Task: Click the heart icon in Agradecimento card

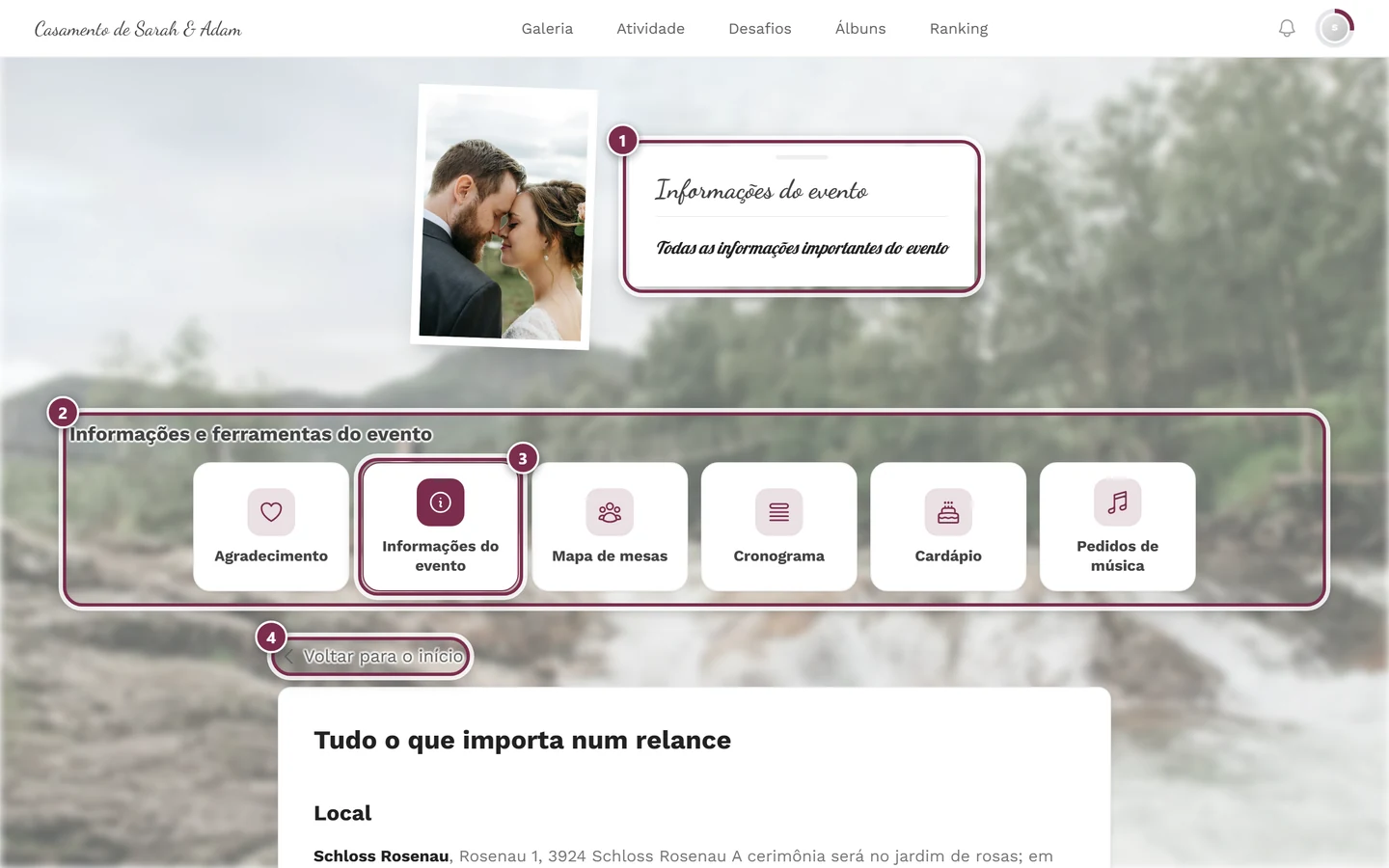Action: click(x=271, y=512)
